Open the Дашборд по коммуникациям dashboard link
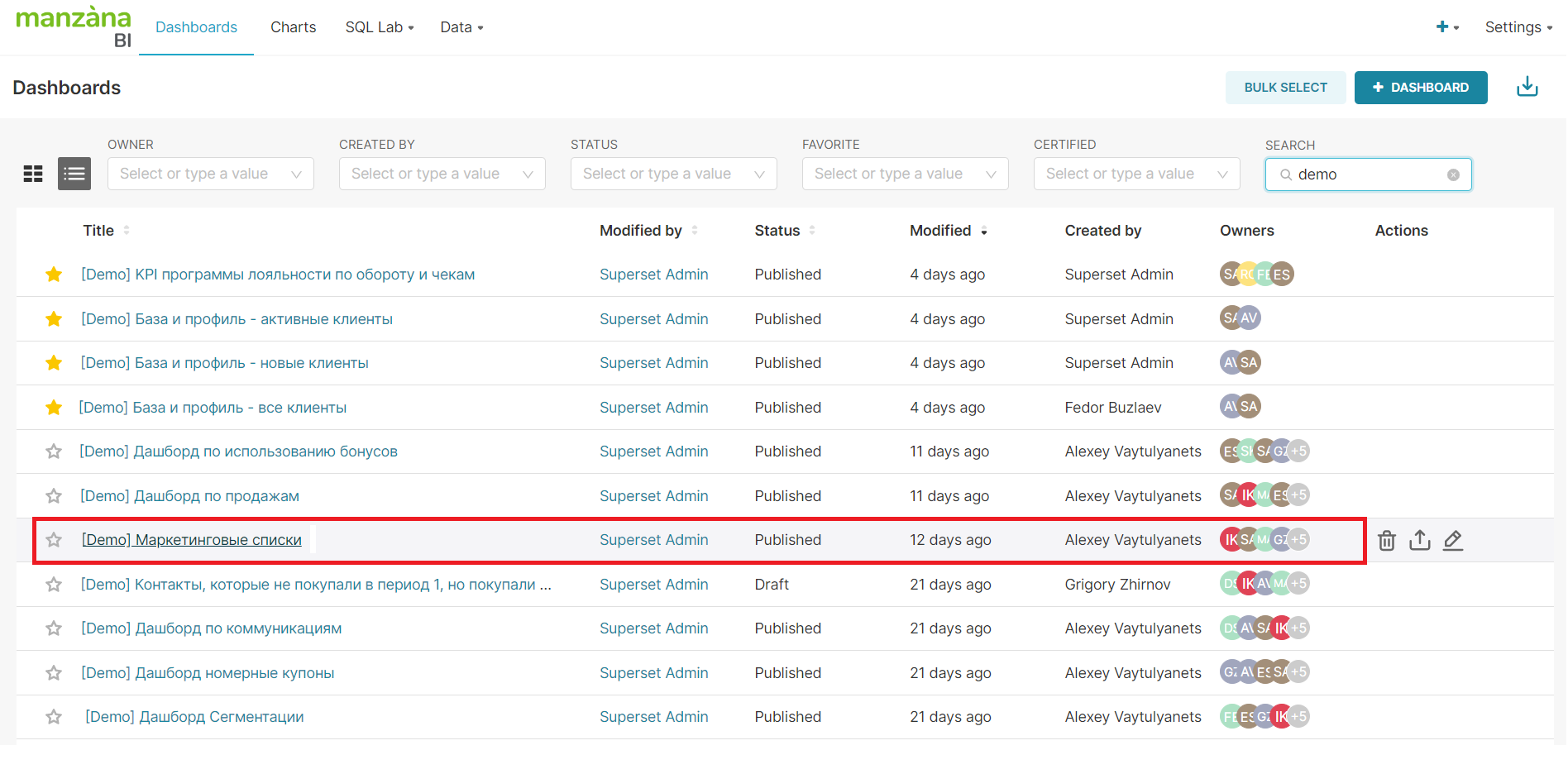This screenshot has width=1568, height=774. tap(211, 628)
